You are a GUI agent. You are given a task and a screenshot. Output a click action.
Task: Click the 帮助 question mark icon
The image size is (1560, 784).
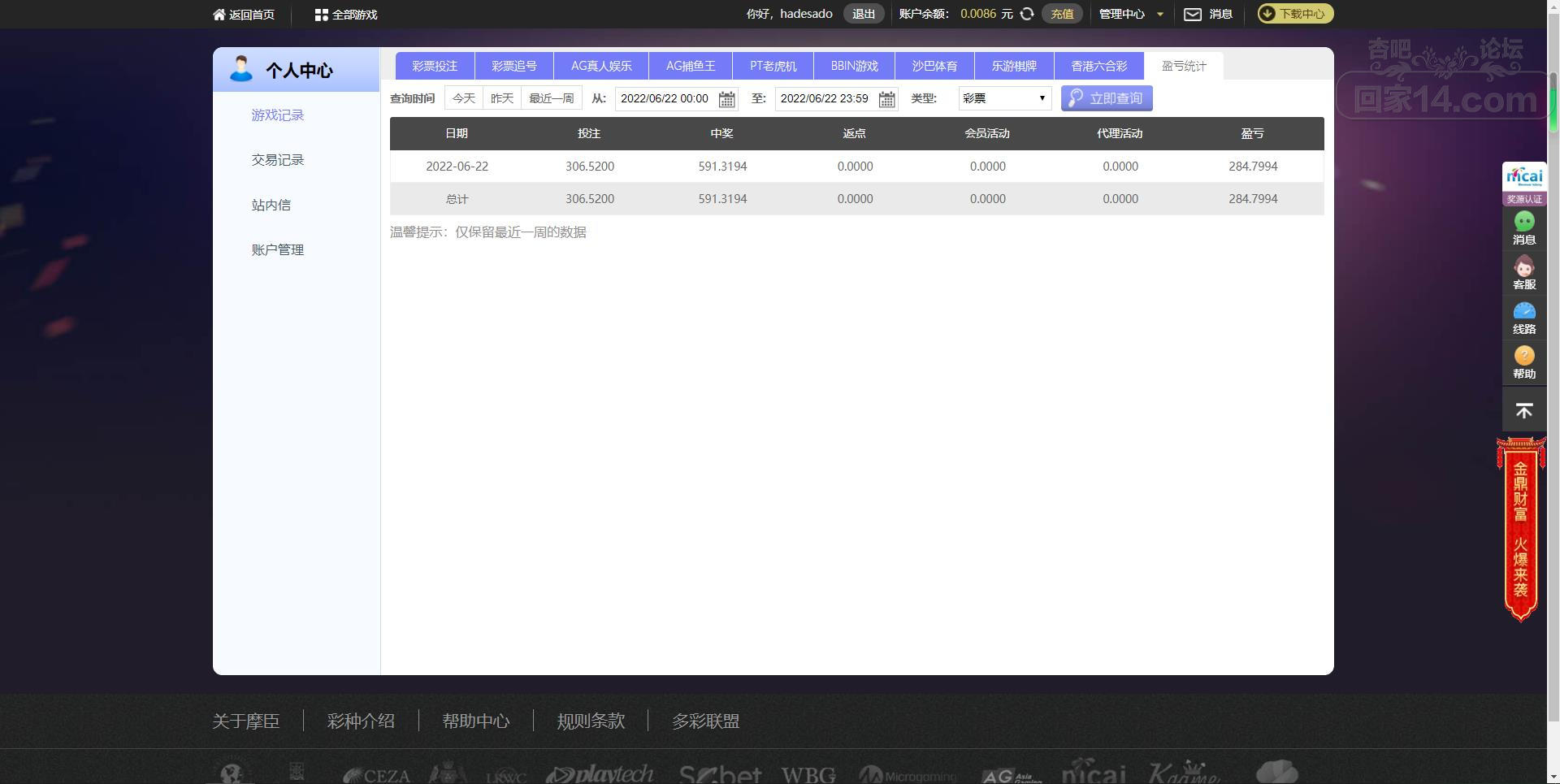point(1523,356)
